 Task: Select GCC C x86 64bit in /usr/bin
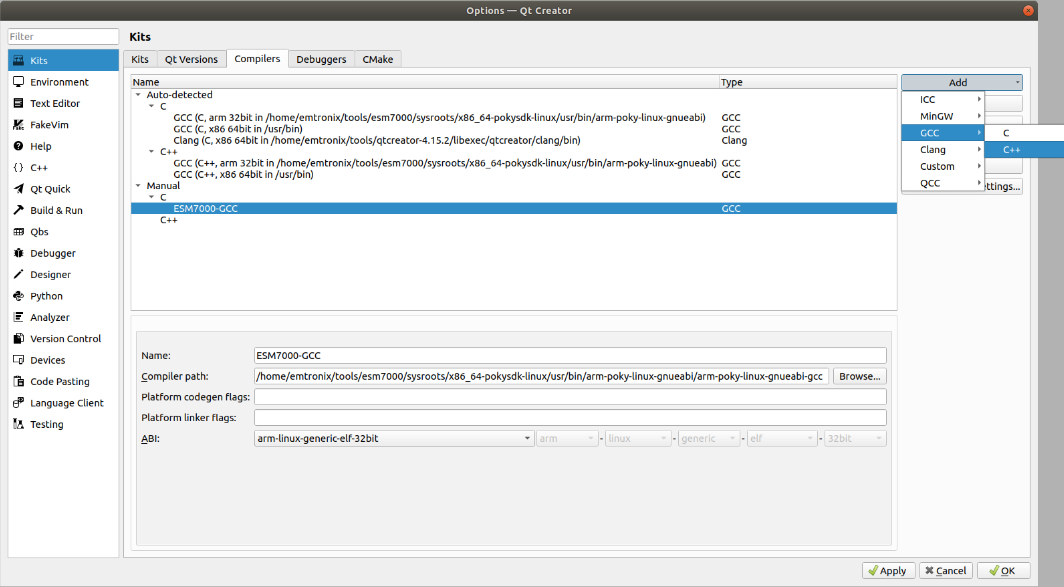514,129
